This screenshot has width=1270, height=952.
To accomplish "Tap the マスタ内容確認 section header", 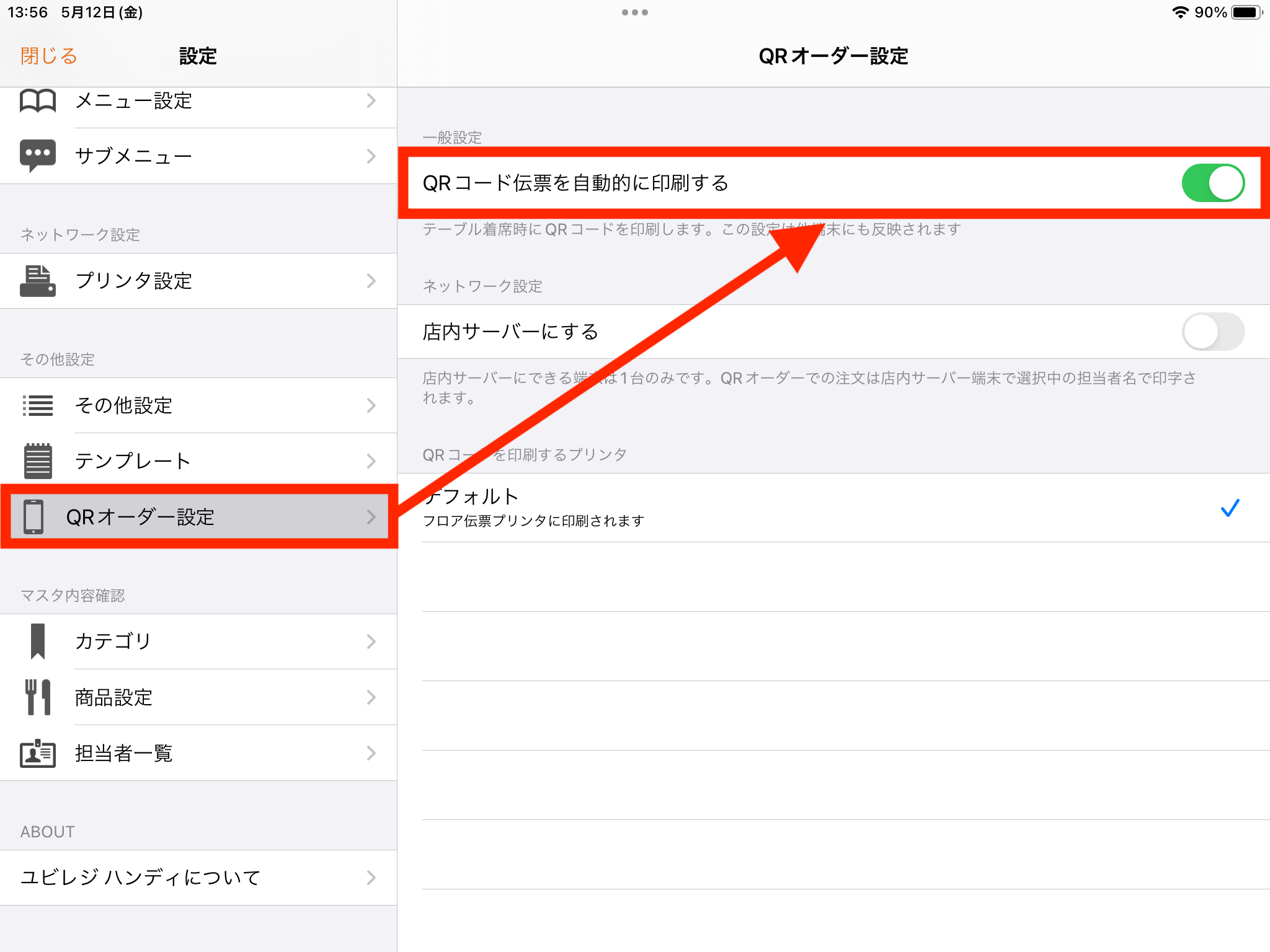I will click(x=73, y=596).
